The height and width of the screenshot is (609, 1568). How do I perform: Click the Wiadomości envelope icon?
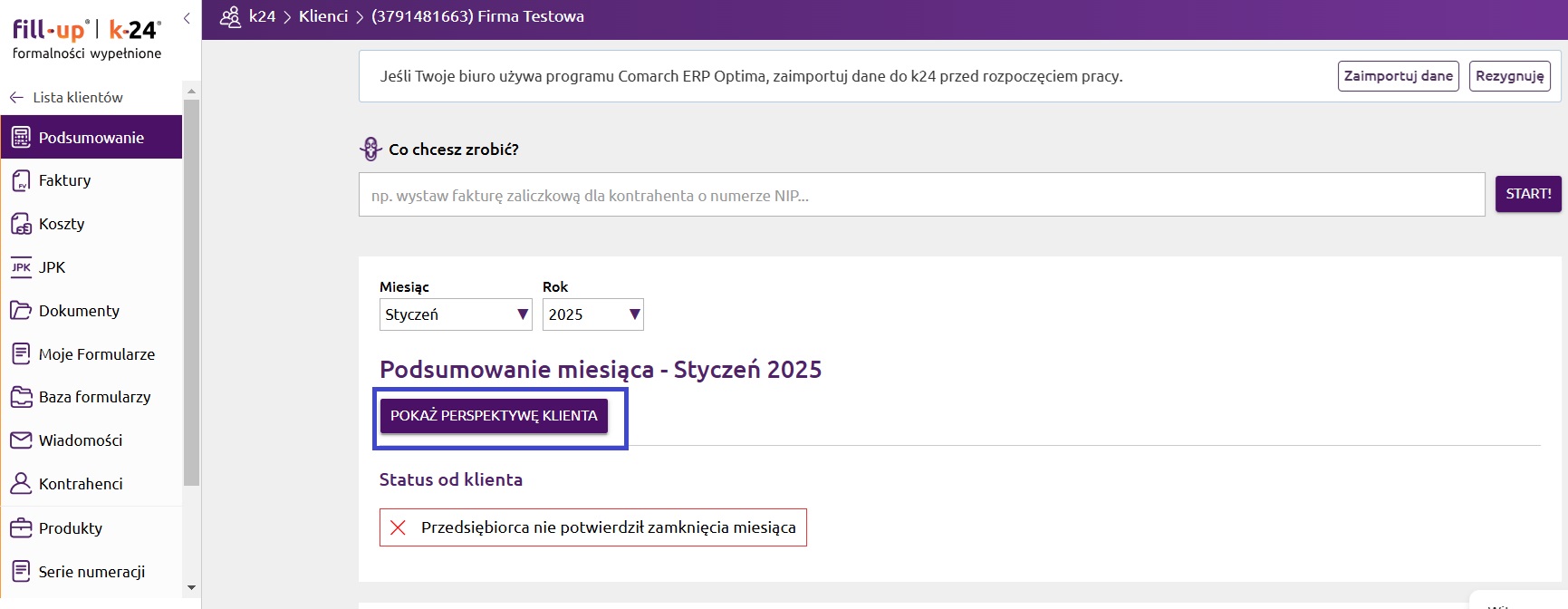(x=21, y=440)
